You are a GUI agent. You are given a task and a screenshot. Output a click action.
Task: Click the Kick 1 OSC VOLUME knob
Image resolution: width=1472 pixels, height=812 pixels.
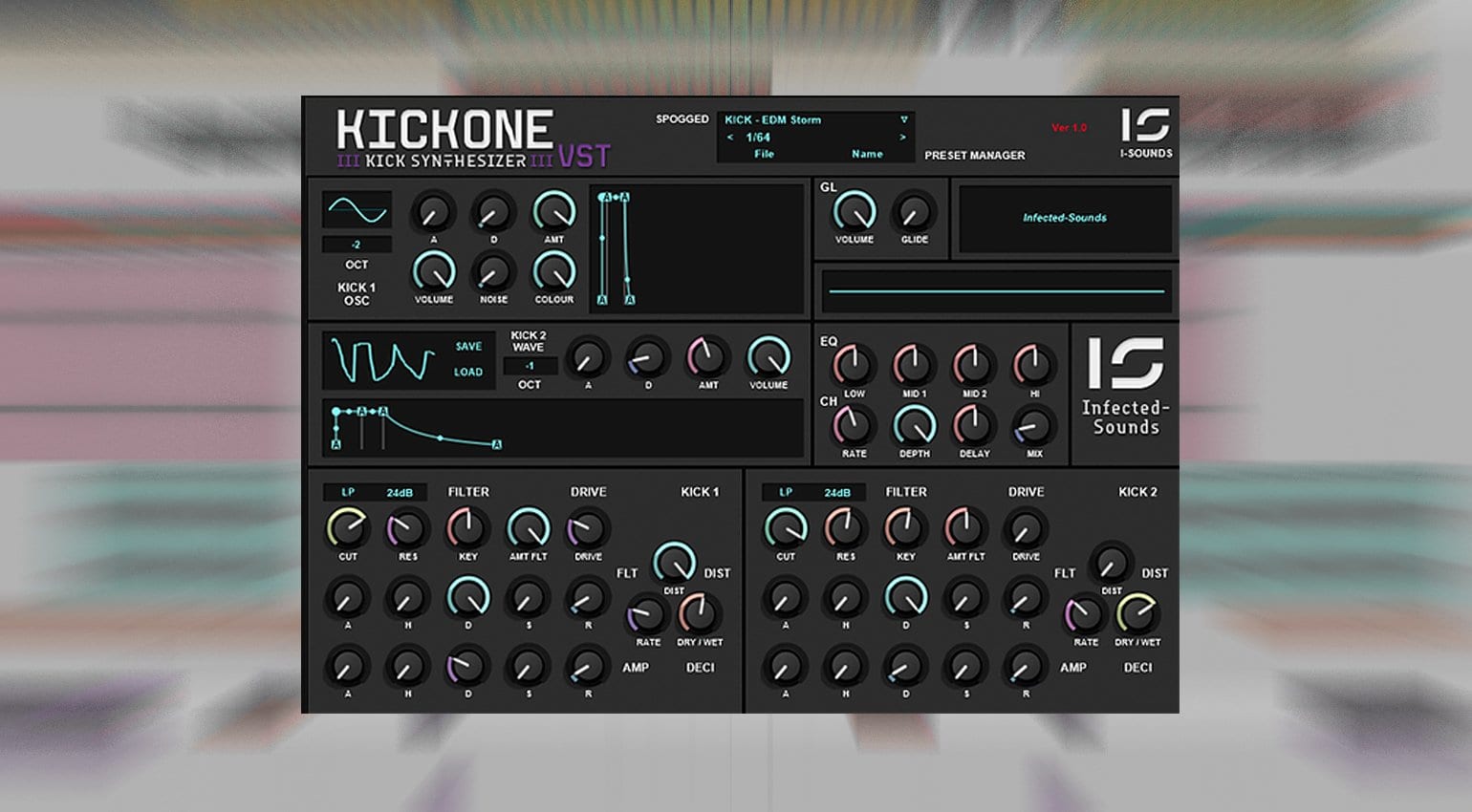tap(434, 271)
